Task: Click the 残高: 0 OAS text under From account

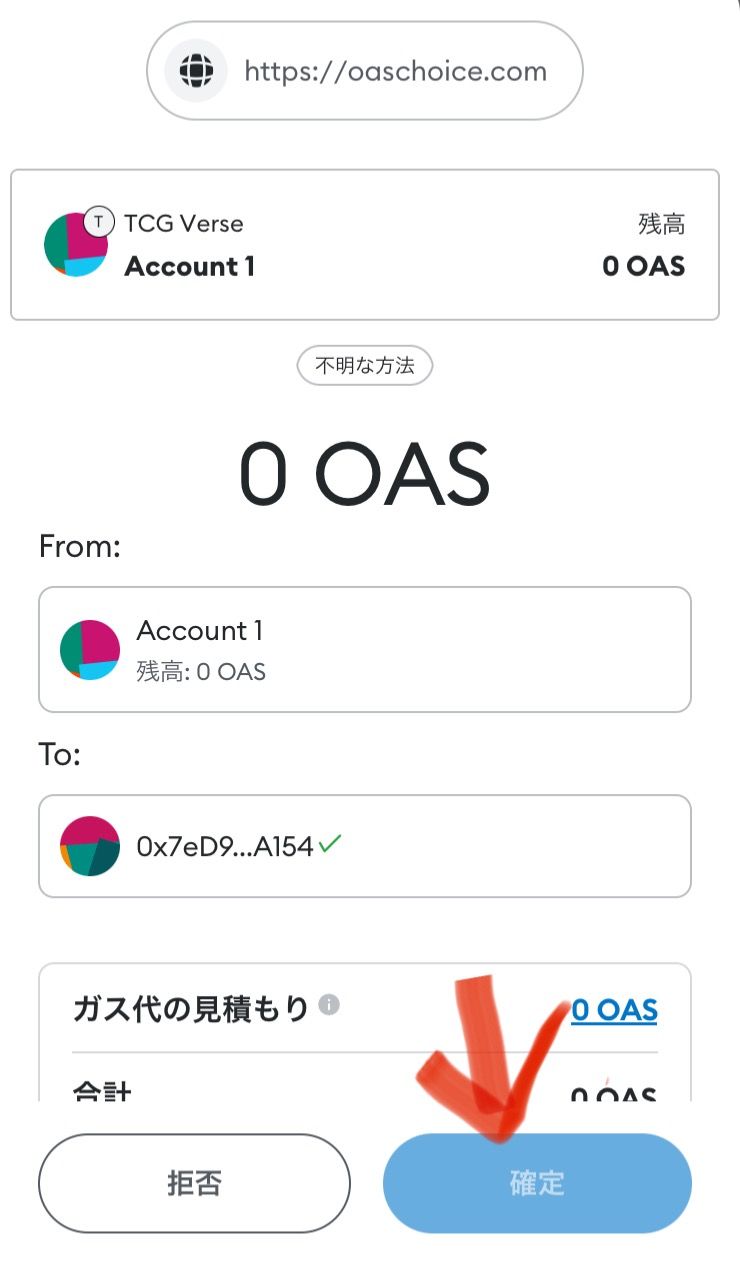Action: pos(201,671)
